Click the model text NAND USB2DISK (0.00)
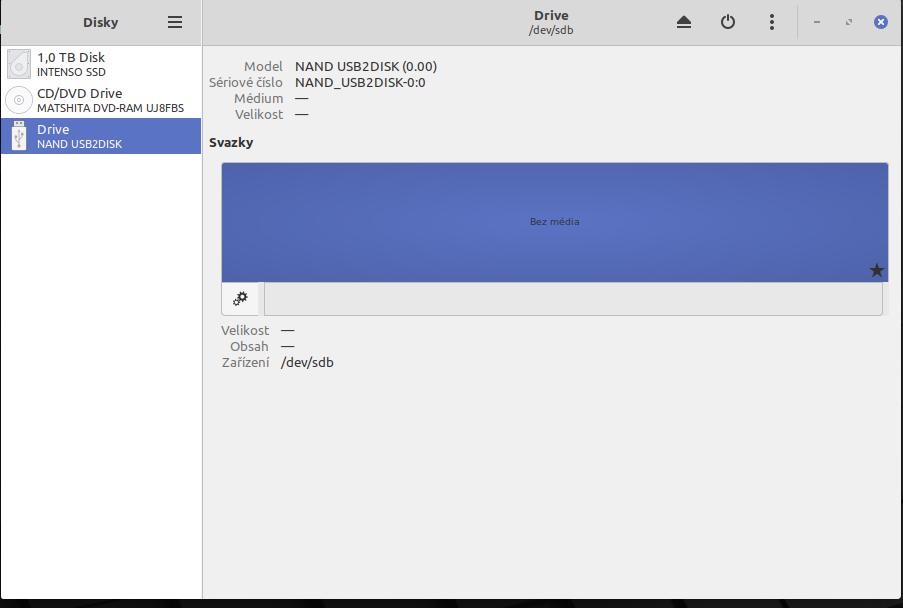This screenshot has height=608, width=903. (x=365, y=66)
